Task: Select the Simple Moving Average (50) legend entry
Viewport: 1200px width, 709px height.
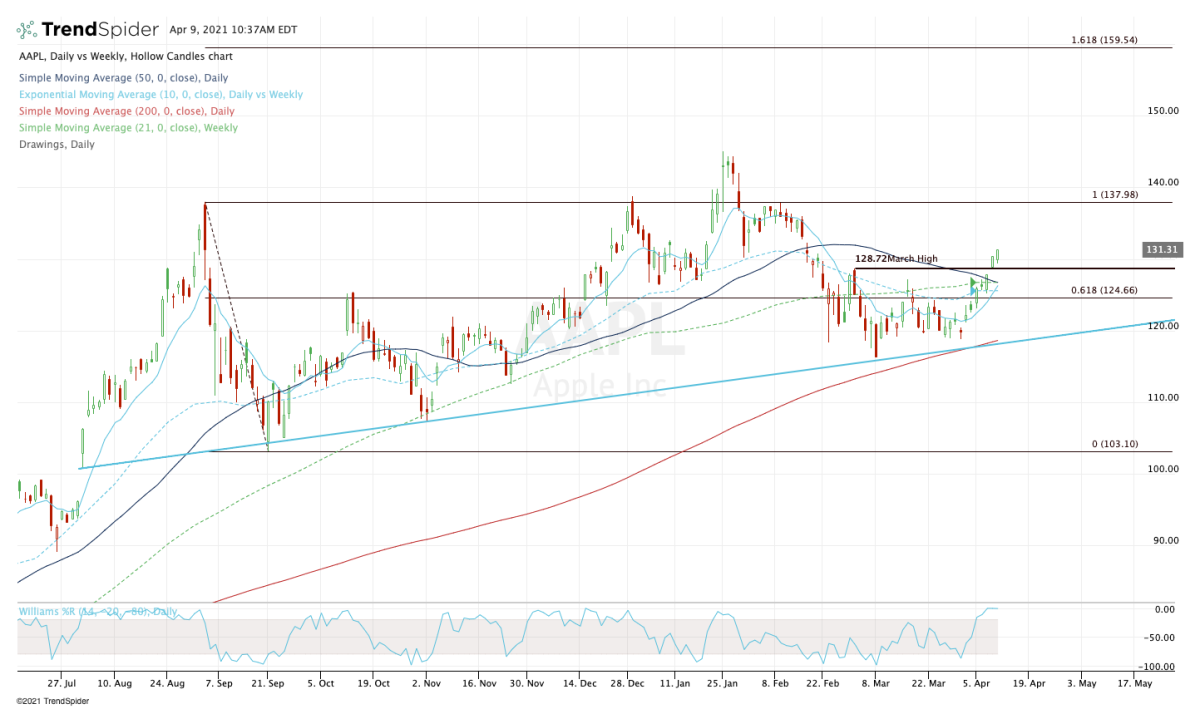Action: tap(121, 77)
